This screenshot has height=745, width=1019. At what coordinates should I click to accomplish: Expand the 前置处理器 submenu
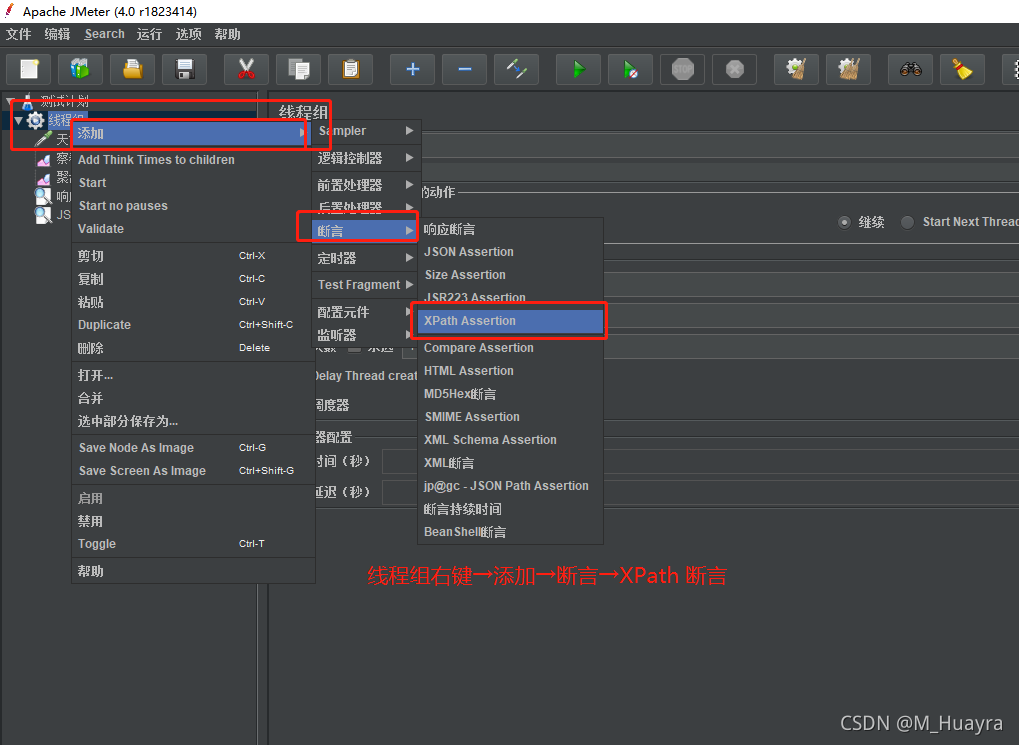coord(366,185)
